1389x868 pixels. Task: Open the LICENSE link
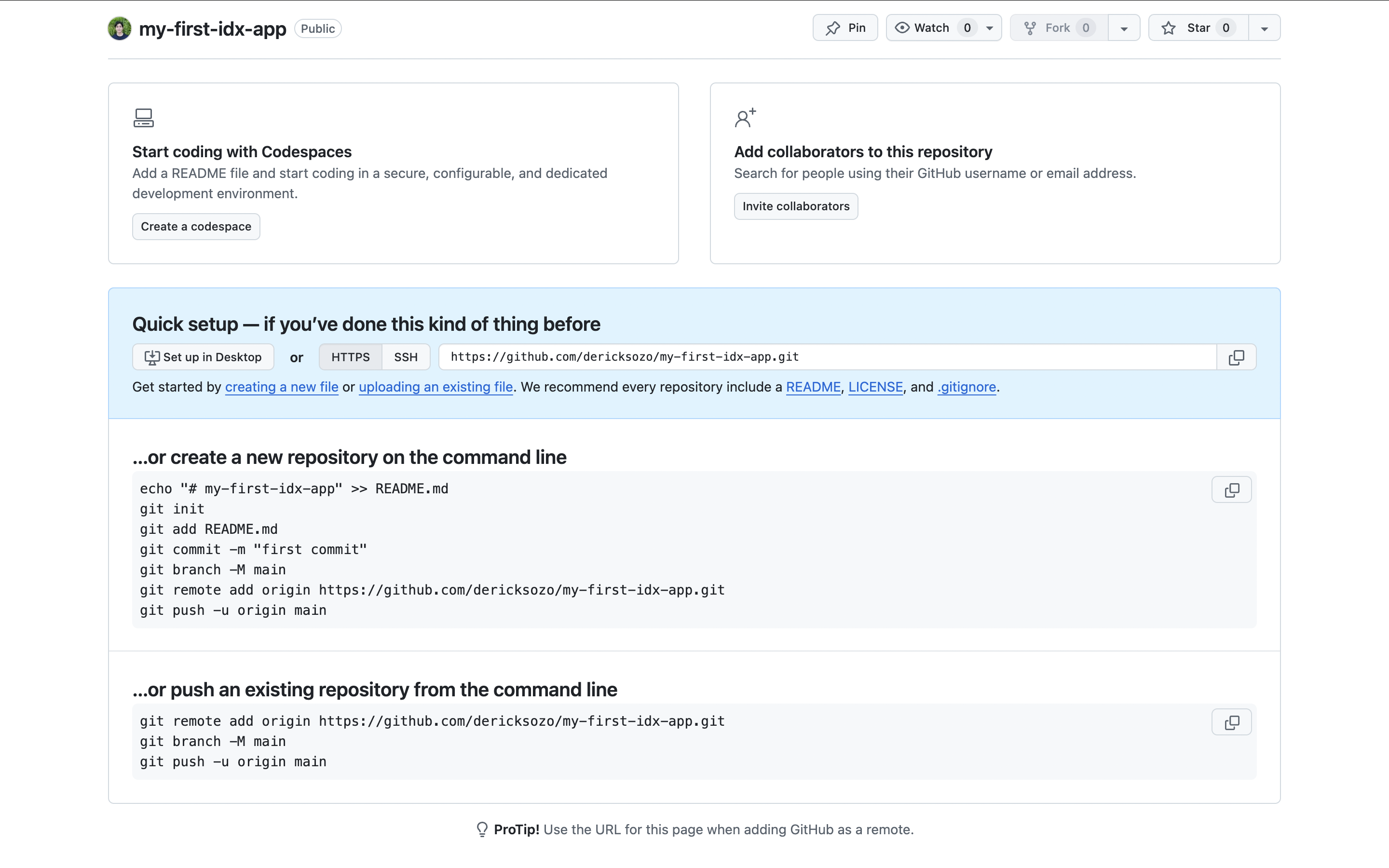pyautogui.click(x=875, y=387)
